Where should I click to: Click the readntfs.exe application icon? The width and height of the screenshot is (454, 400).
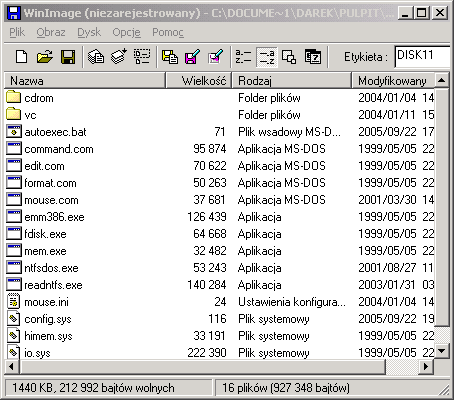tap(13, 284)
